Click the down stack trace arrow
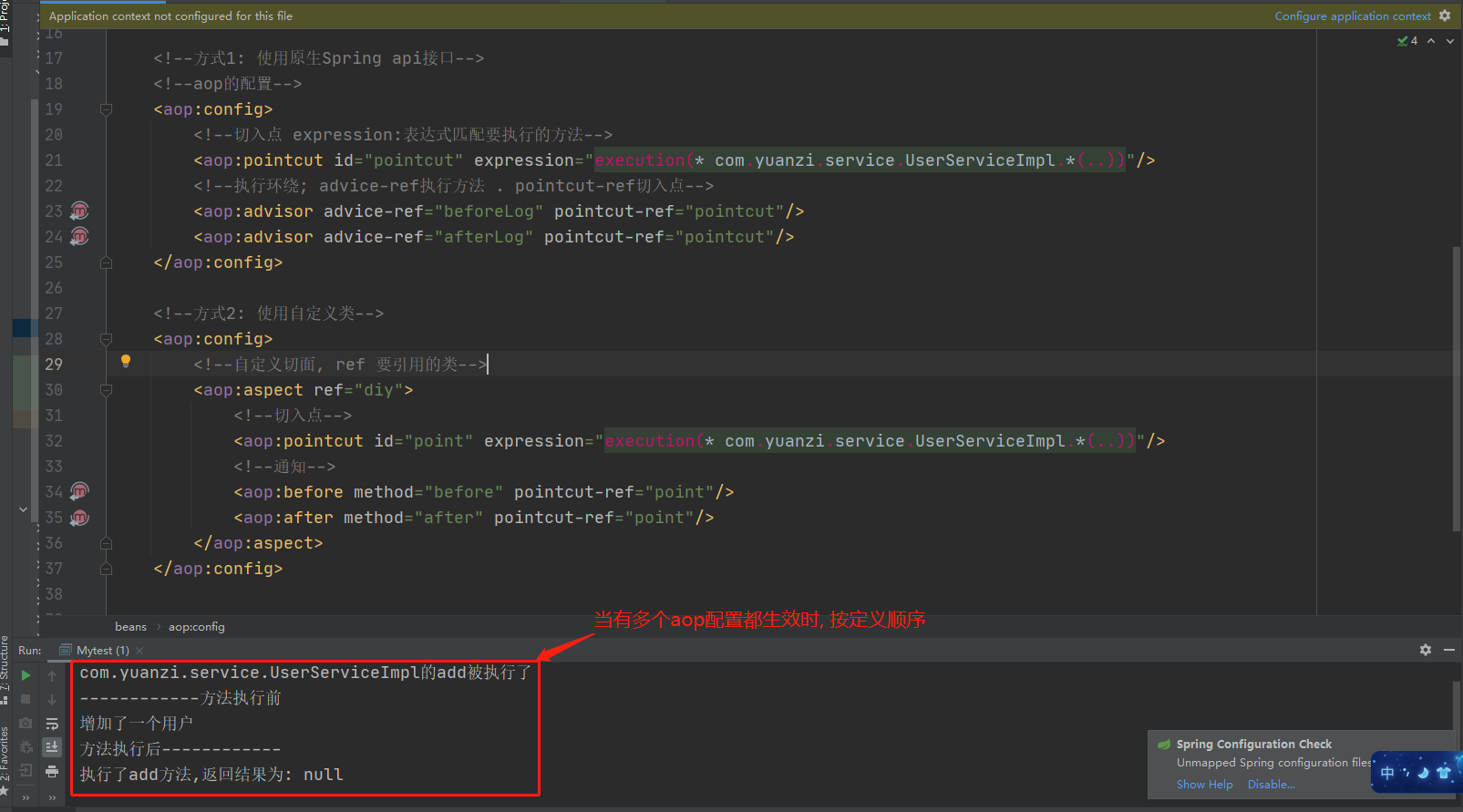 (52, 699)
